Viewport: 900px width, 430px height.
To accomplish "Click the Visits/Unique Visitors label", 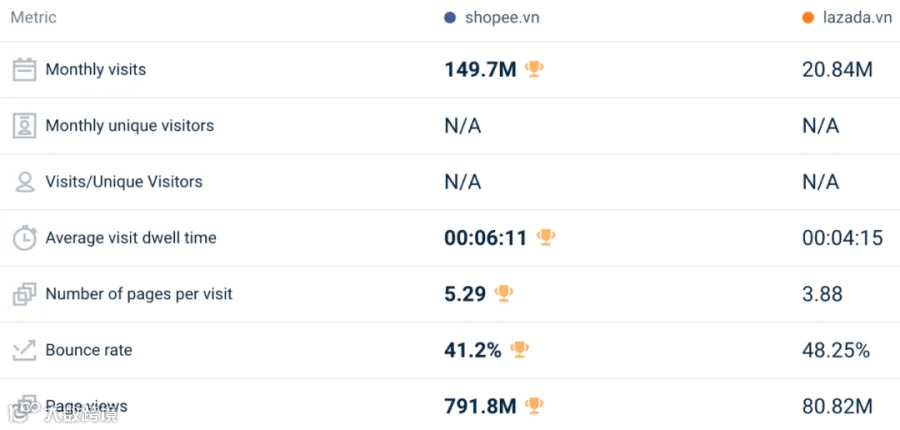I will [124, 182].
